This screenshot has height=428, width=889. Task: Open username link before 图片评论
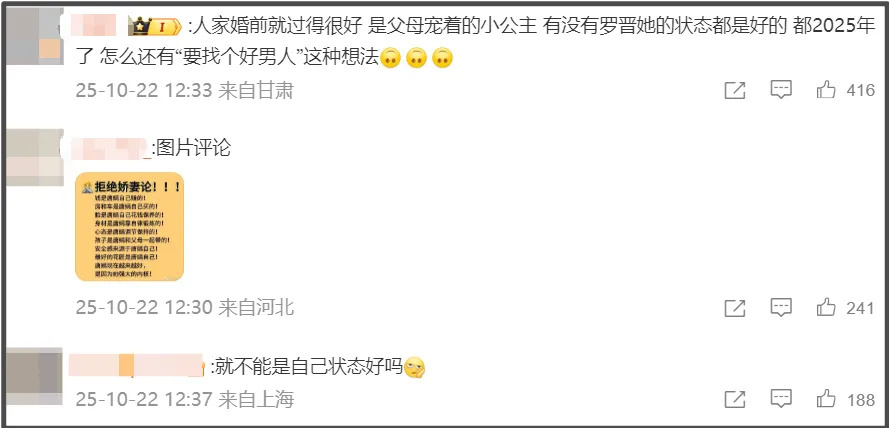point(112,149)
